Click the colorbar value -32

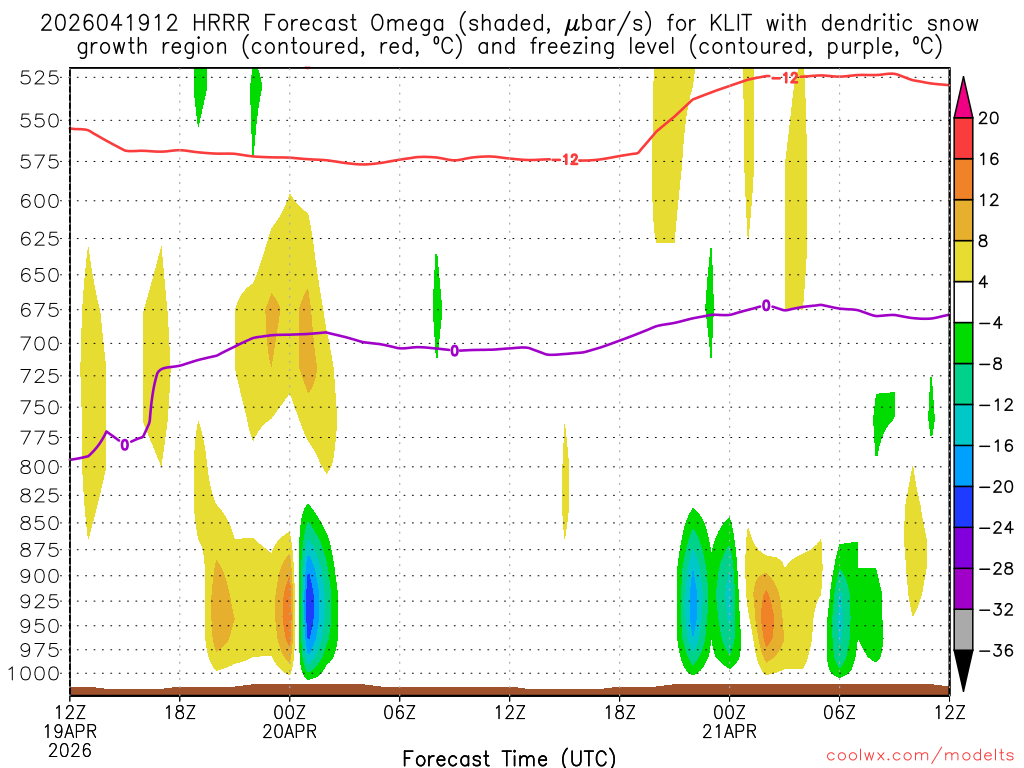996,609
